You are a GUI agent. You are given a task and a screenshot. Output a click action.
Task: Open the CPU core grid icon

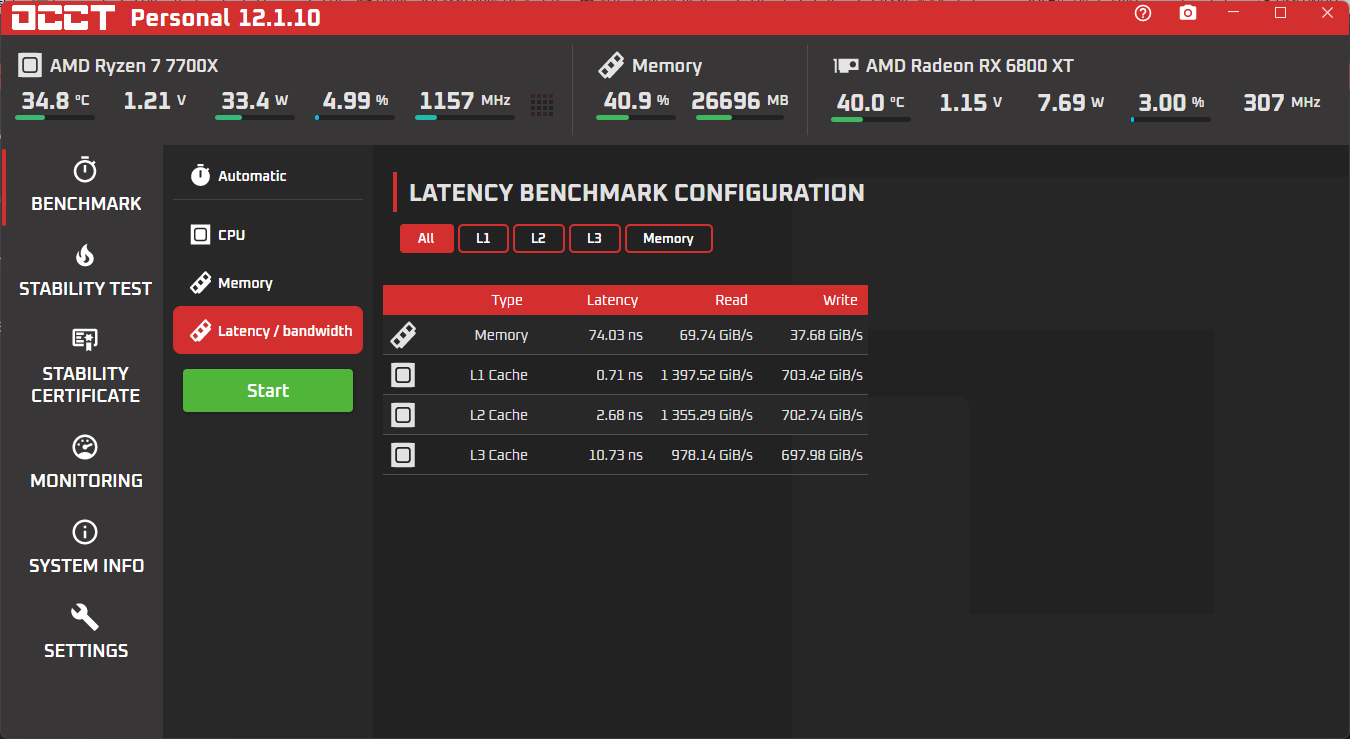click(542, 104)
